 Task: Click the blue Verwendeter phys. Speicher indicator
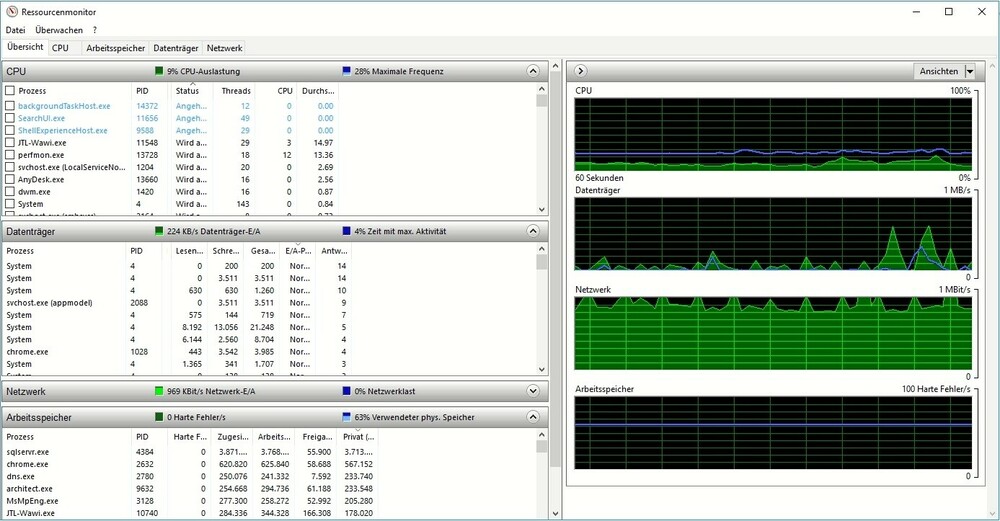(346, 417)
